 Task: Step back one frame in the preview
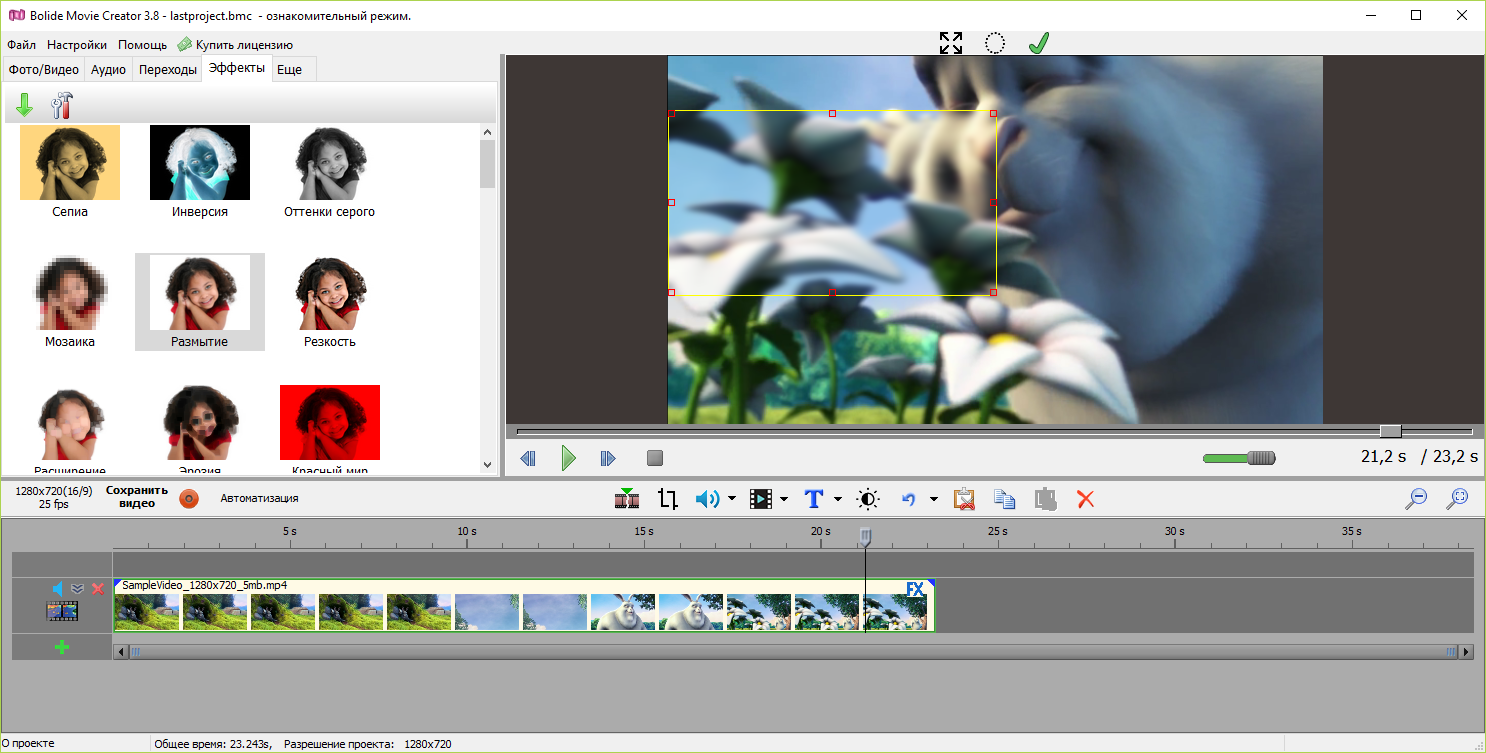(x=528, y=458)
